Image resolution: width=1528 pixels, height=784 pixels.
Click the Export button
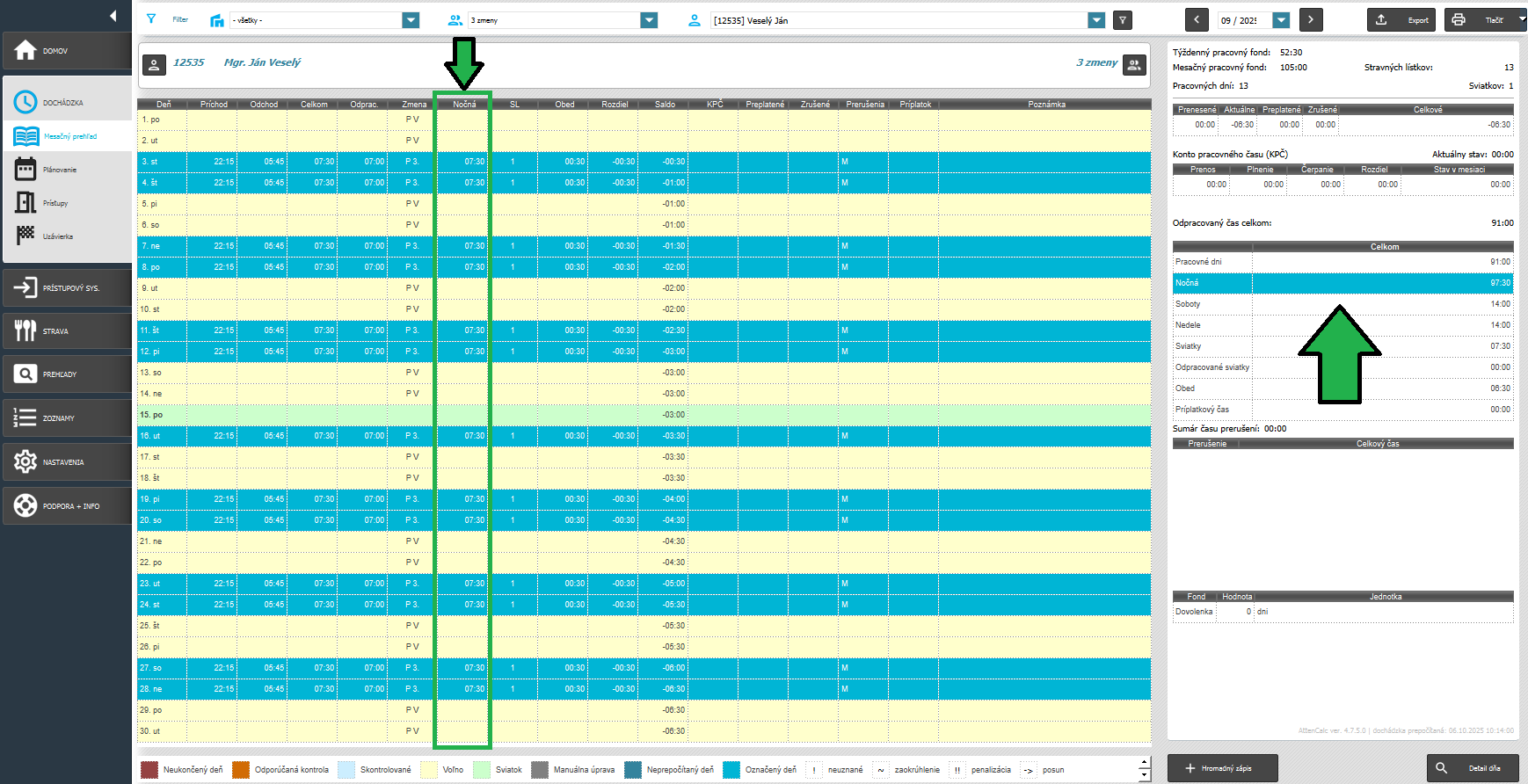[x=1401, y=19]
